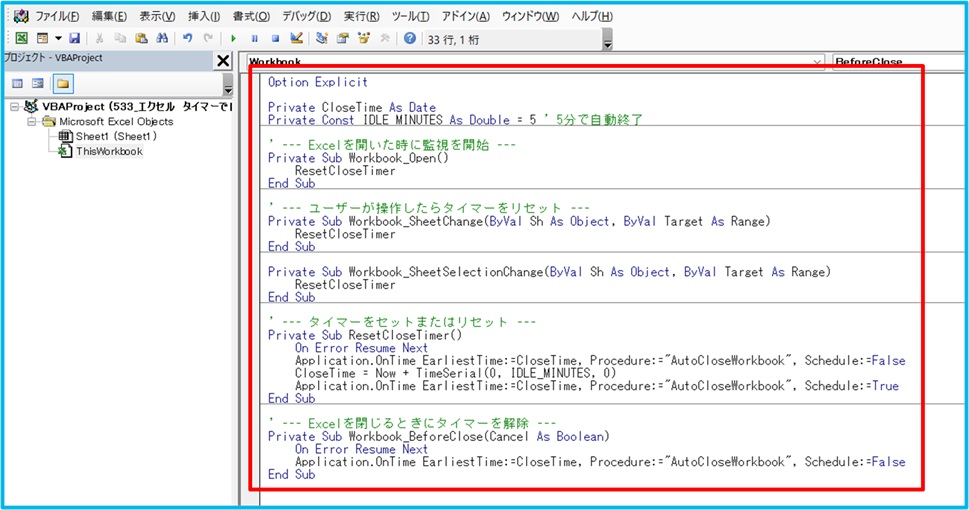Collapse the VBAProject tree node
Image resolution: width=969 pixels, height=510 pixels.
pos(14,106)
